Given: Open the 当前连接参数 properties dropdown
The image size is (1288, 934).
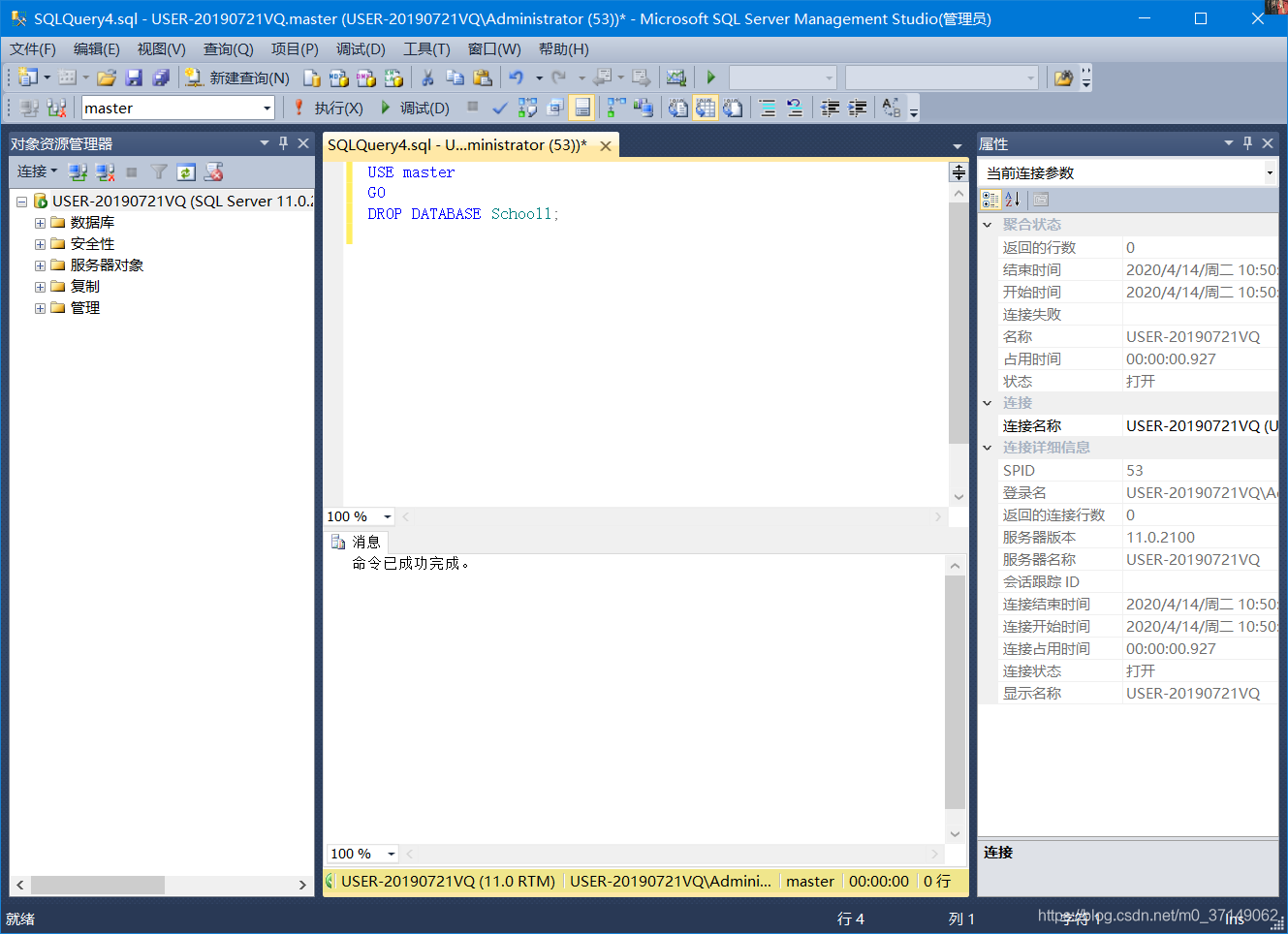Looking at the screenshot, I should [x=1270, y=172].
